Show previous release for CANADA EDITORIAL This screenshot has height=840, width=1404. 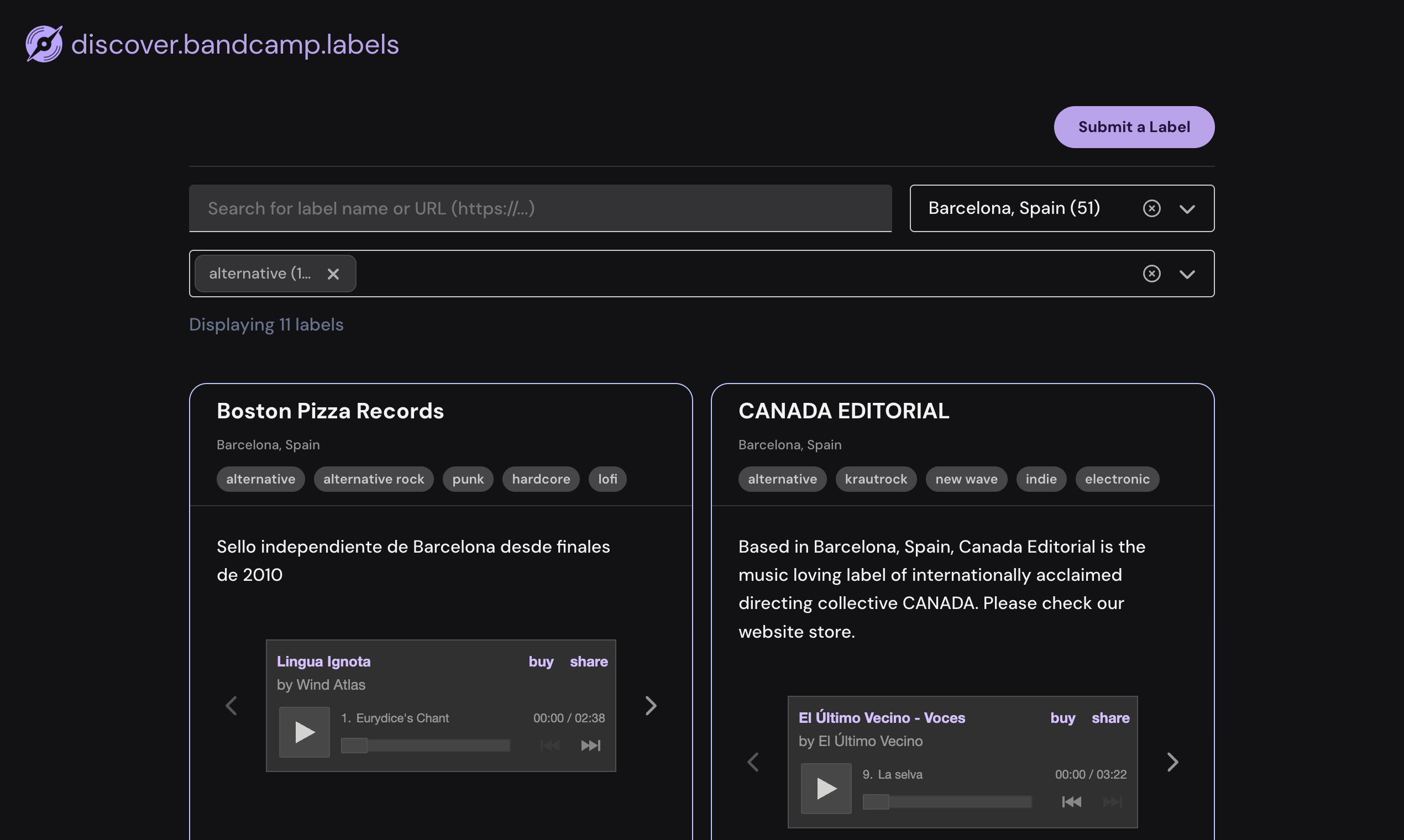point(753,762)
